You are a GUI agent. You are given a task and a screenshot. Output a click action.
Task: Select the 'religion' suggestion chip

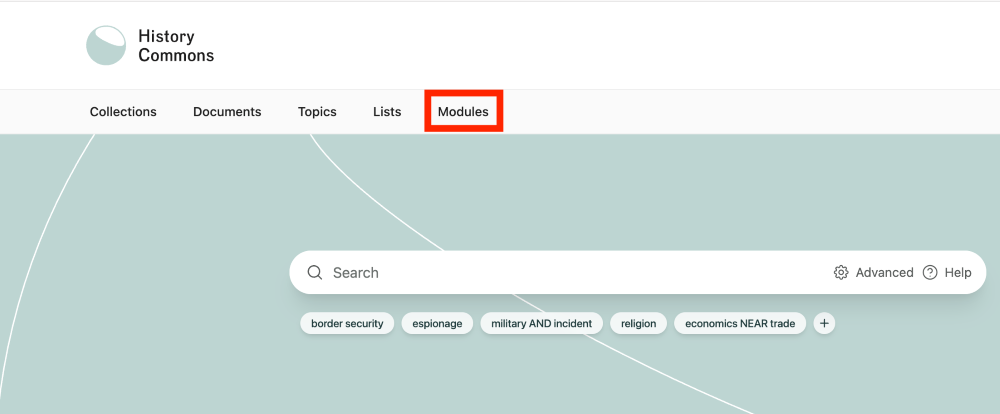638,323
